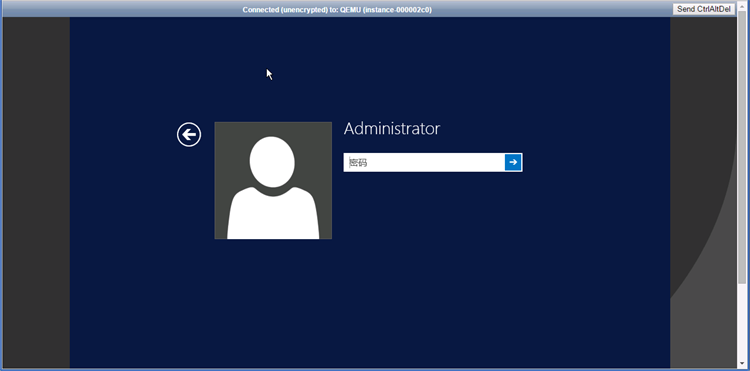Submit password with the blue arrow button

pos(513,162)
